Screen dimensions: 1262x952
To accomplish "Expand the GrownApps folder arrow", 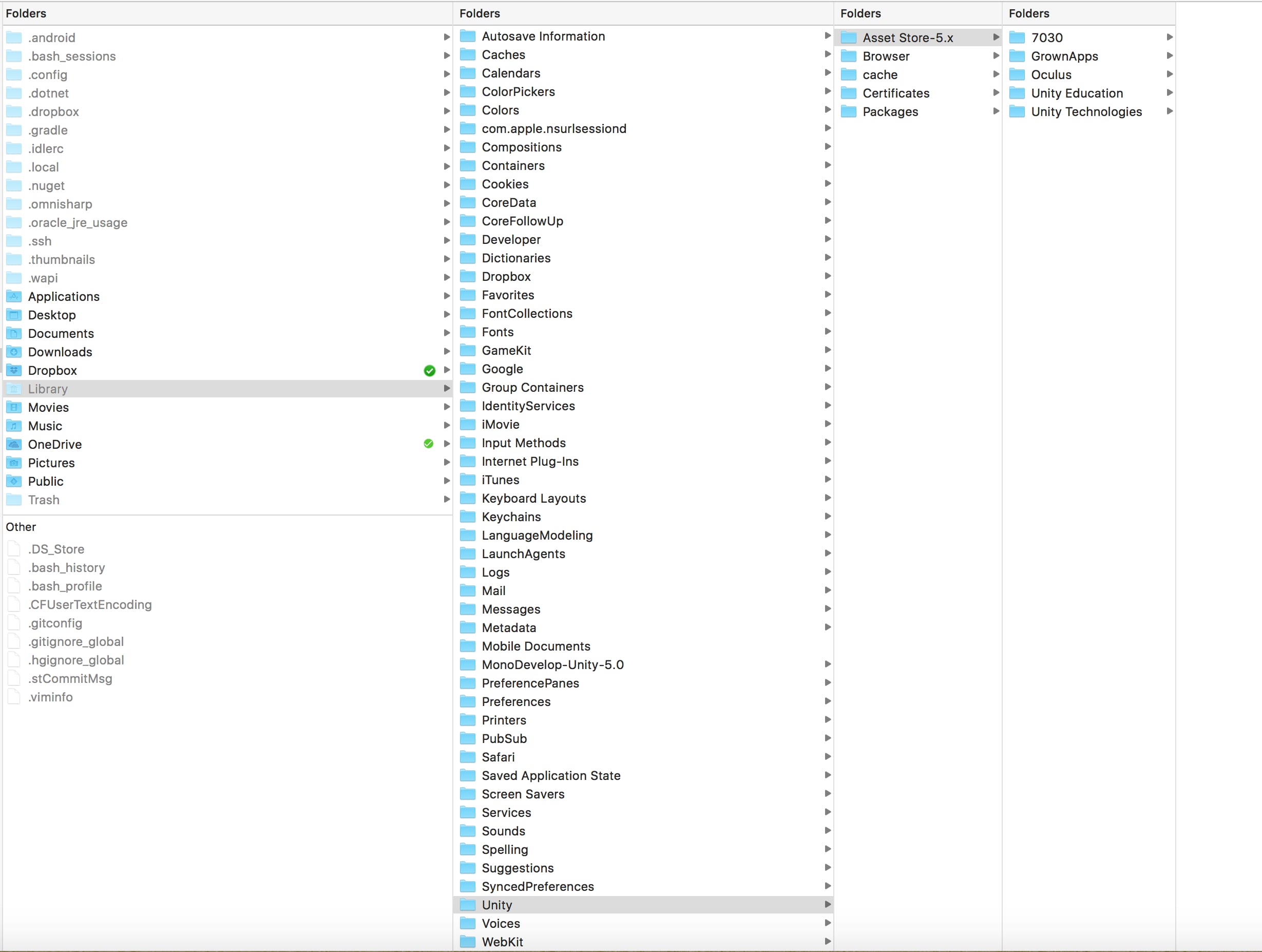I will [x=1170, y=56].
